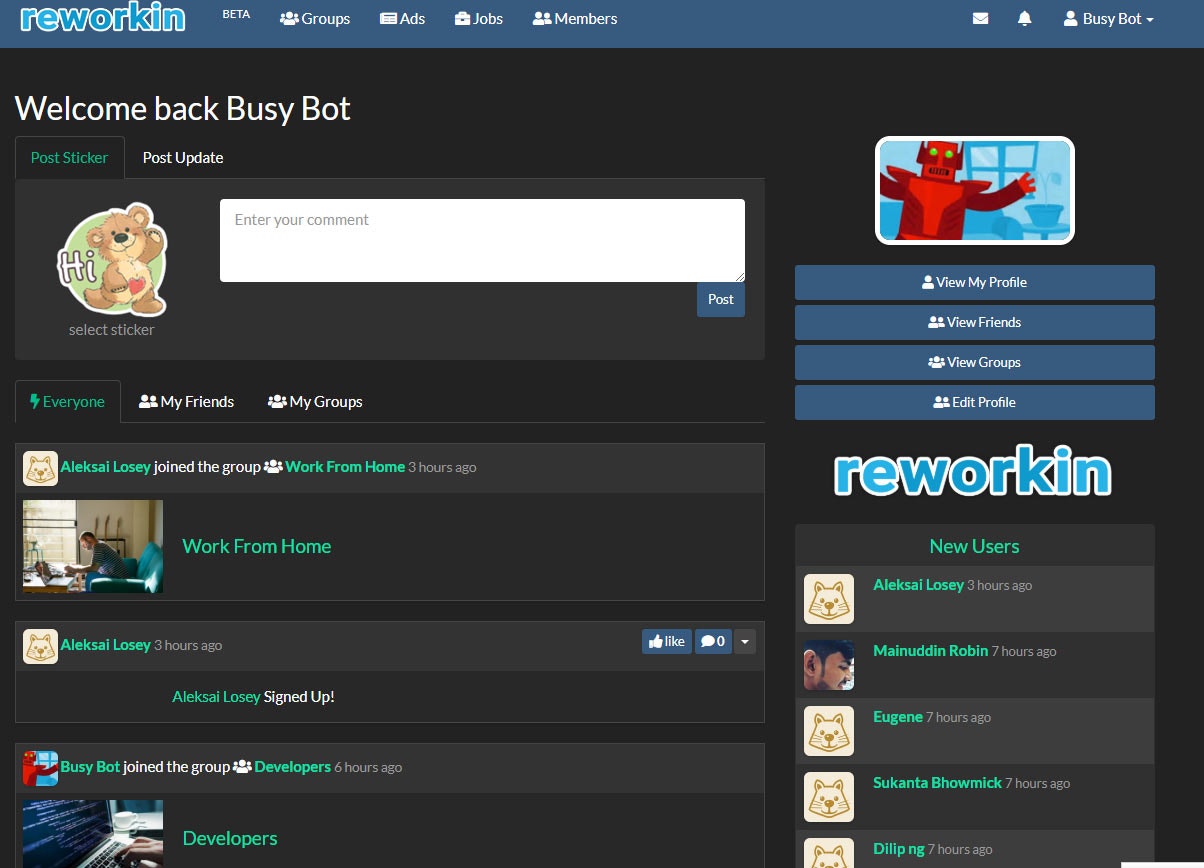
Task: Open the Busy Bot user dropdown
Action: (1108, 19)
